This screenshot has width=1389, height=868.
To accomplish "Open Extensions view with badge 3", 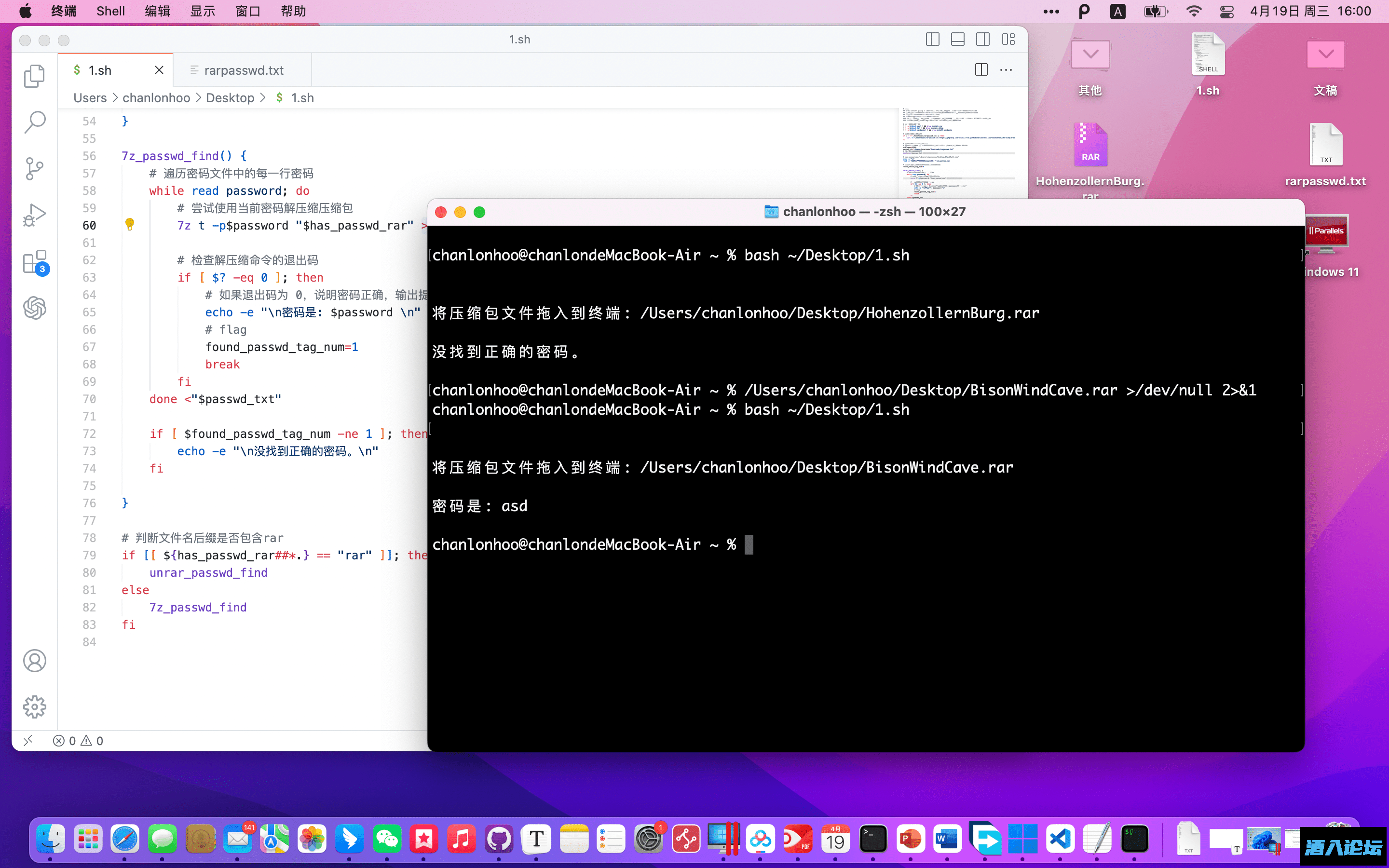I will pyautogui.click(x=34, y=262).
